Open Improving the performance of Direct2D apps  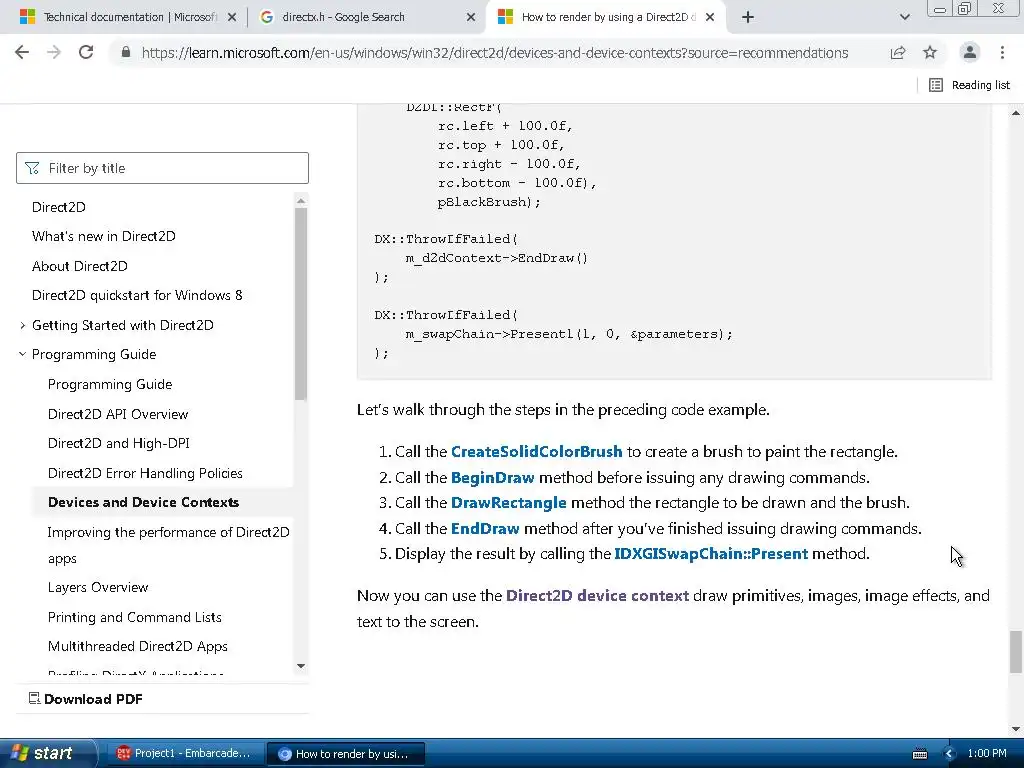(168, 545)
